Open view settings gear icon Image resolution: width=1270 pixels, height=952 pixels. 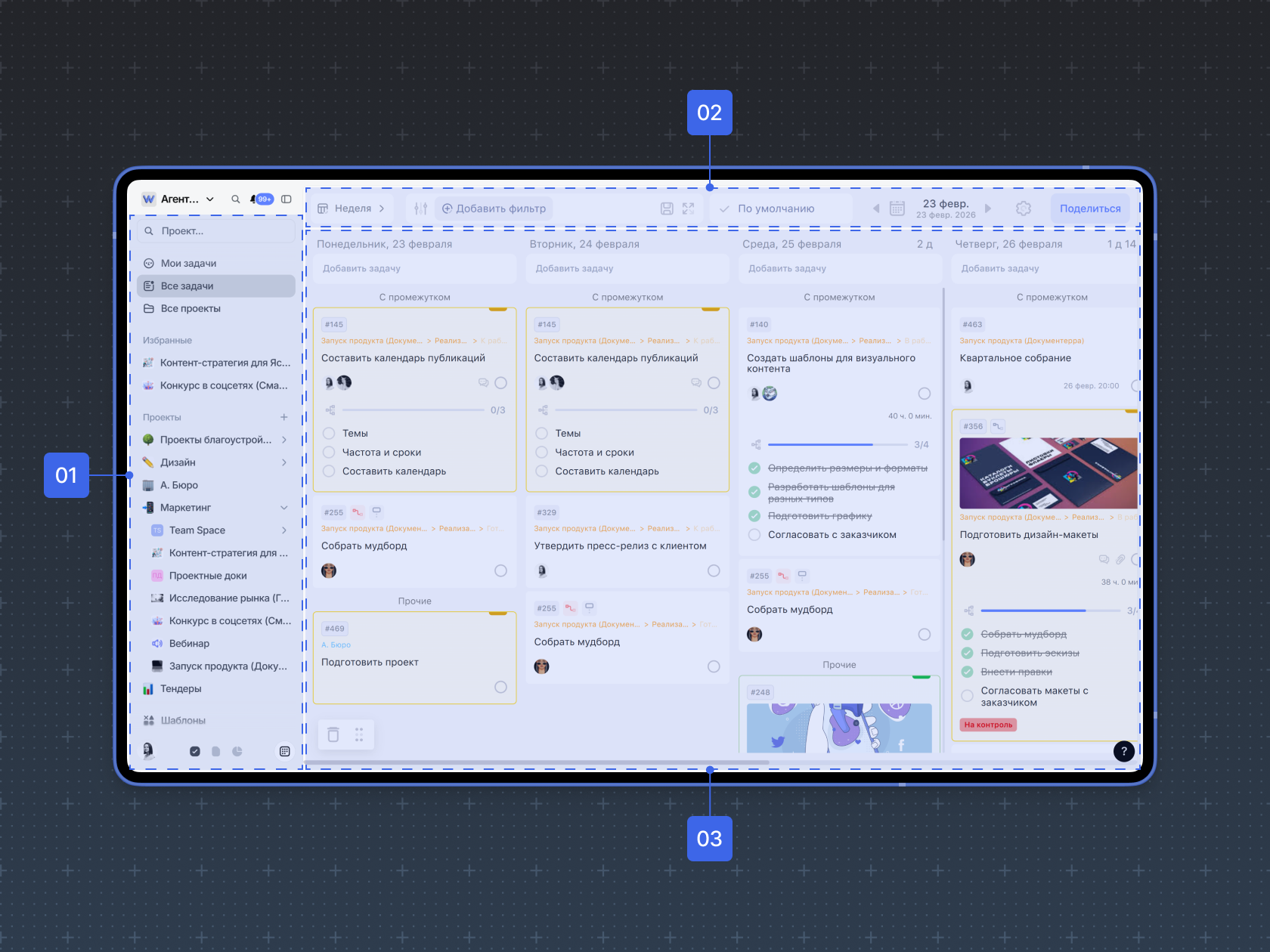tap(1024, 209)
